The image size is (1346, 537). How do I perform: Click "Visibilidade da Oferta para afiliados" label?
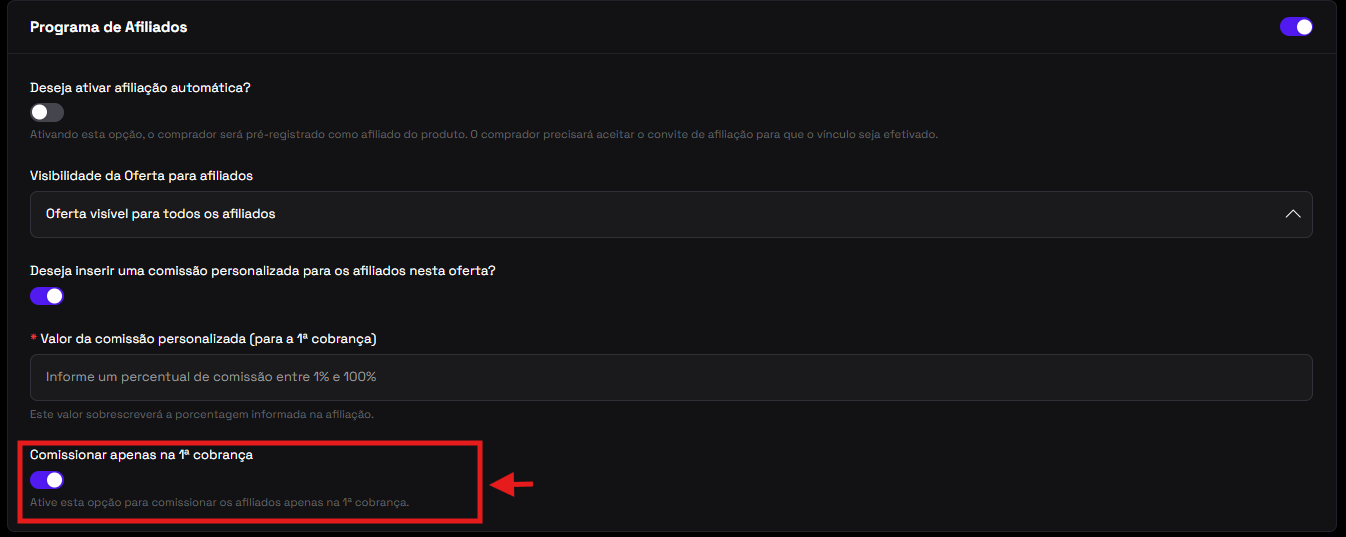(141, 175)
